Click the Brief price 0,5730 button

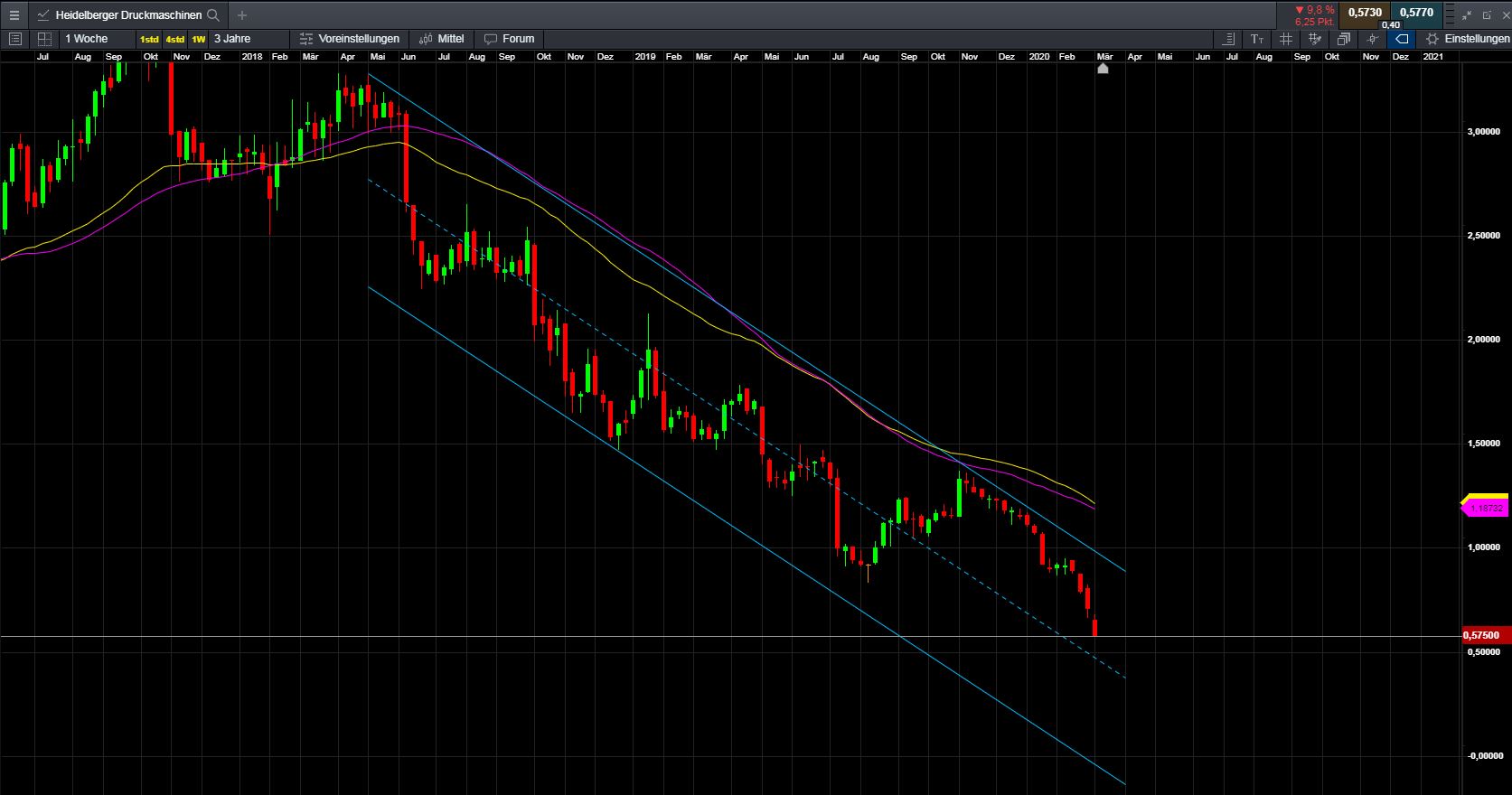[x=1365, y=13]
